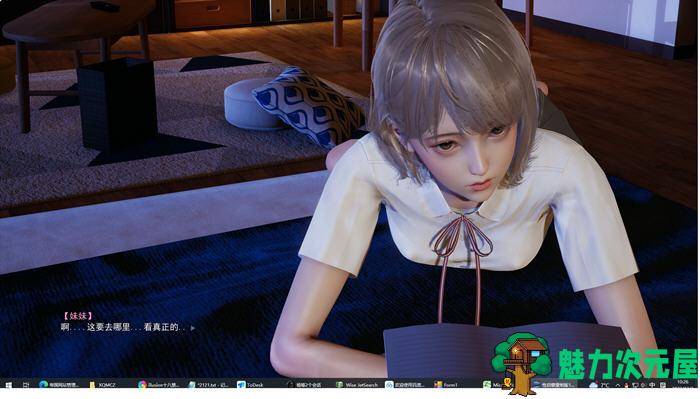Switch to the Form1 window
The height and width of the screenshot is (399, 700).
point(446,385)
